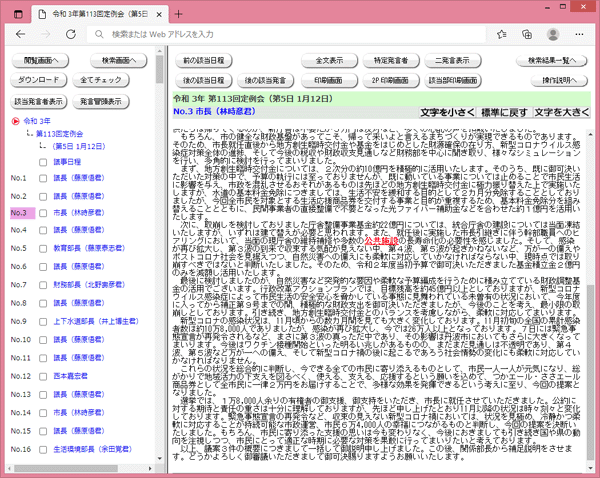Tick the 議事日程 checkbox
600x478 pixels.
tap(43, 162)
